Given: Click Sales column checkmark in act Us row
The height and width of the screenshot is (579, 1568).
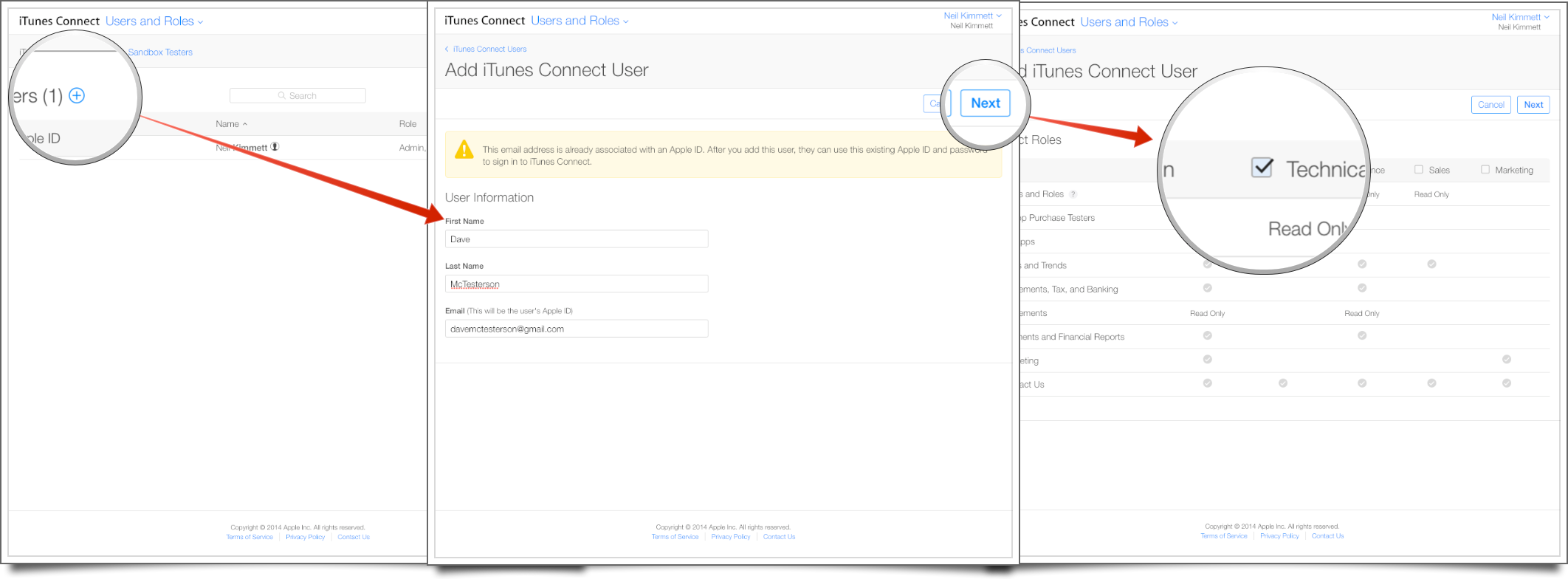Looking at the screenshot, I should point(1431,383).
